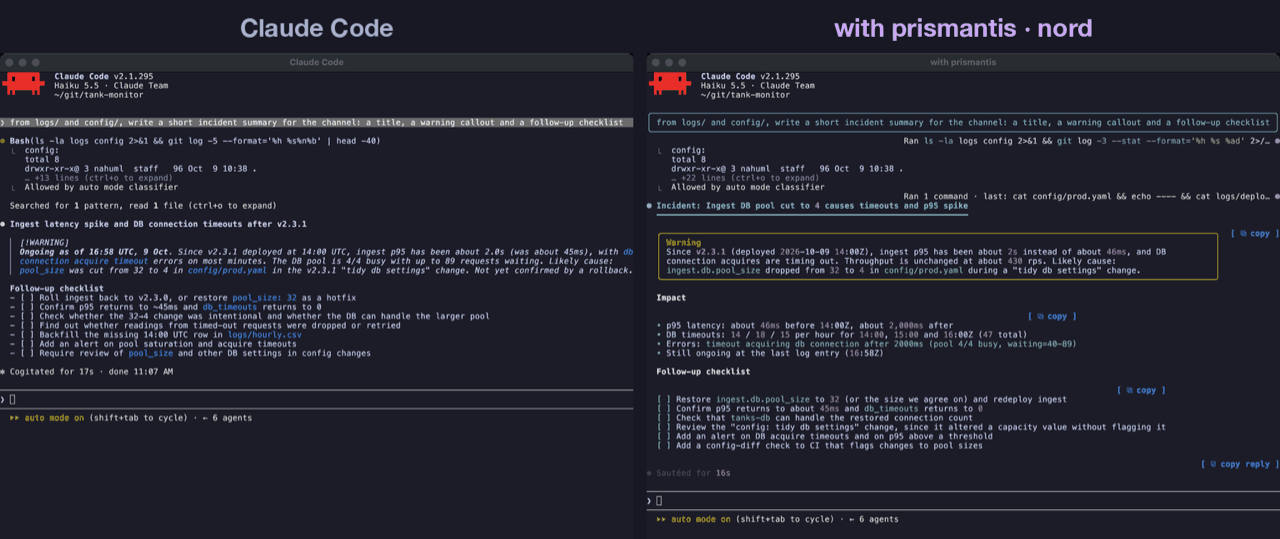
Task: Toggle auto mode on in prismantis window
Action: tap(693, 519)
